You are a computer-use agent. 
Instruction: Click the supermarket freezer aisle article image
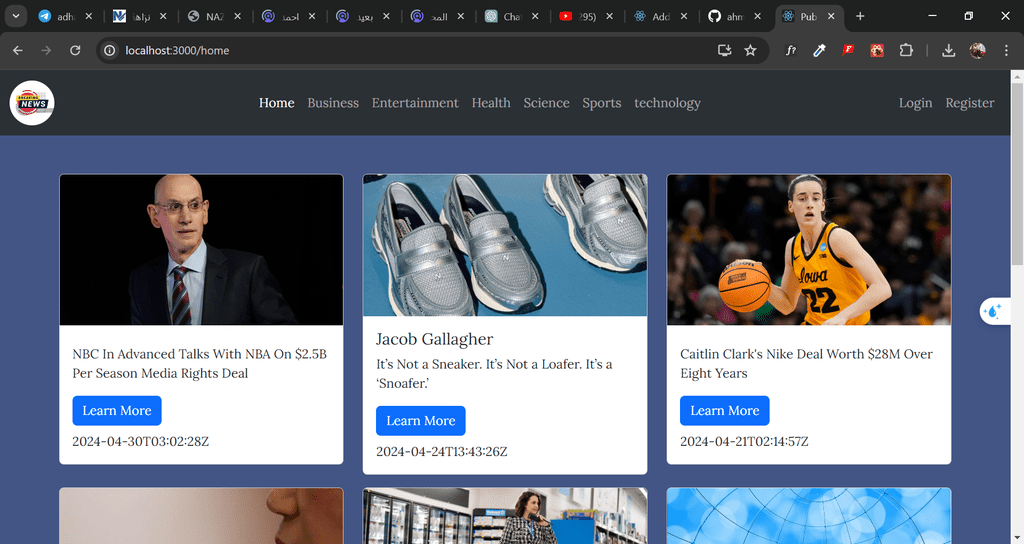(x=505, y=516)
